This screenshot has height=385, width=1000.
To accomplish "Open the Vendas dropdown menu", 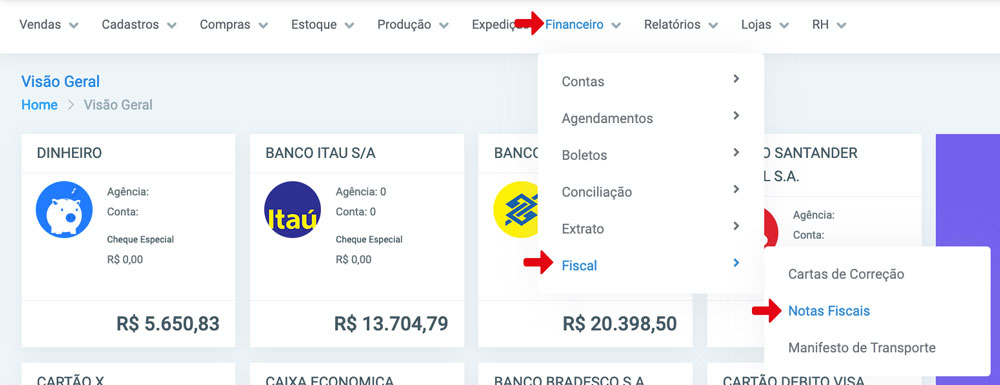I will pyautogui.click(x=48, y=25).
